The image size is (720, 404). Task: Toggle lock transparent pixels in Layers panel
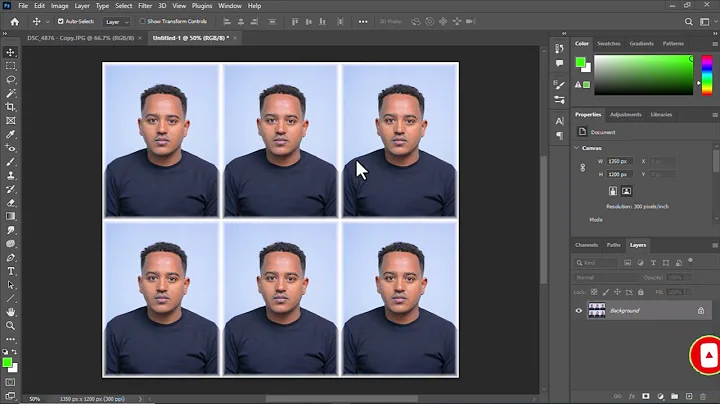click(x=594, y=292)
